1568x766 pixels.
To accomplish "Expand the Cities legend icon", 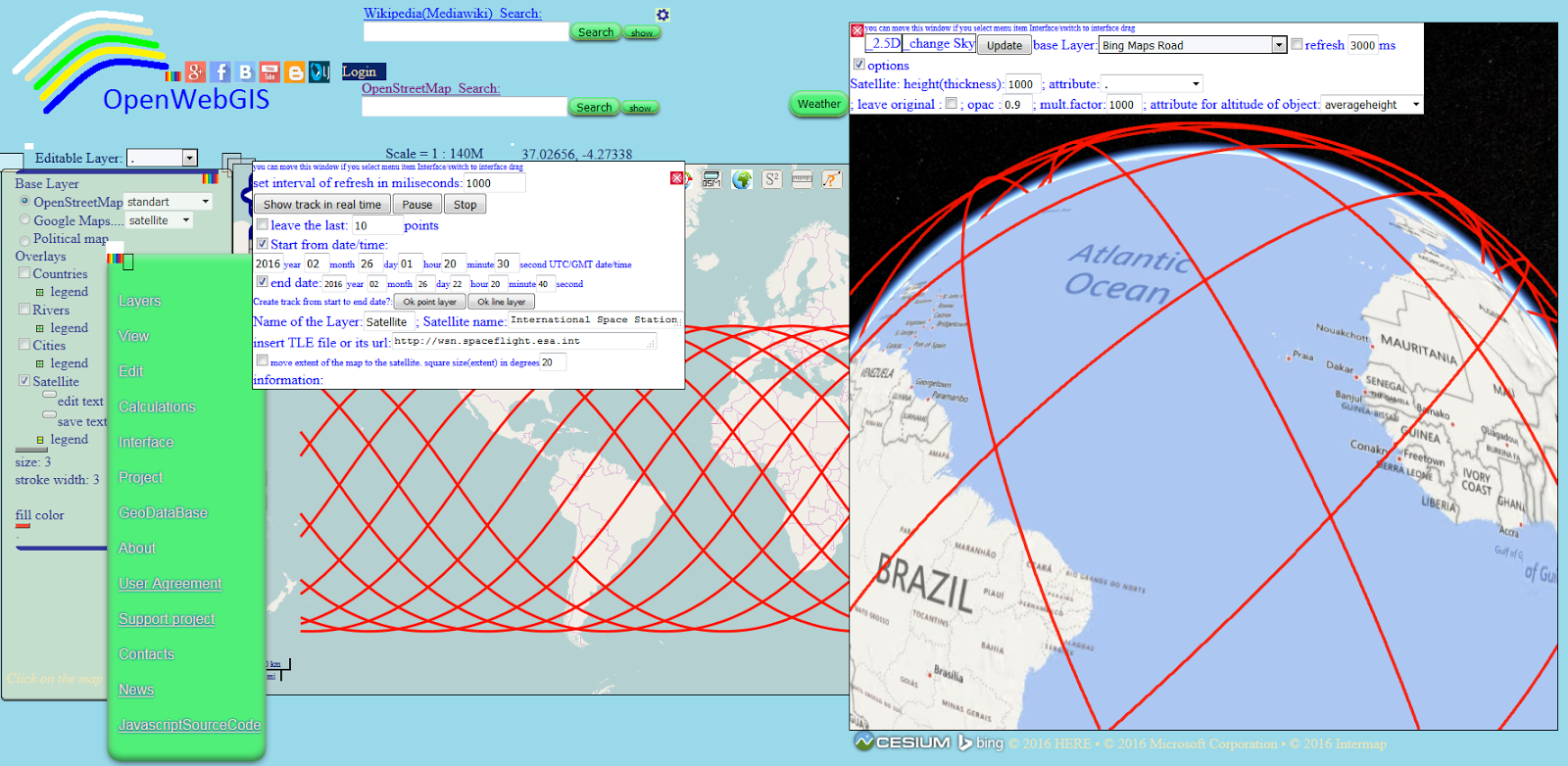I will coord(40,363).
